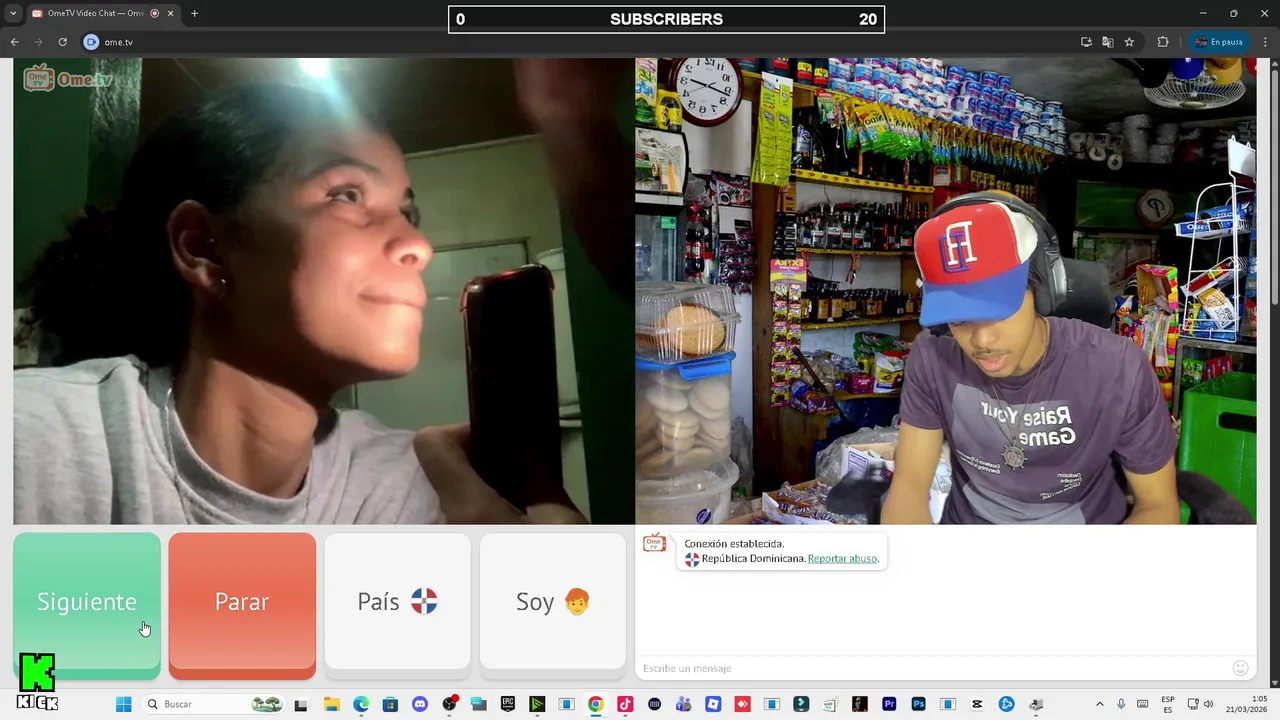Click the Buscar search box in taskbar
The width and height of the screenshot is (1280, 720).
212,704
